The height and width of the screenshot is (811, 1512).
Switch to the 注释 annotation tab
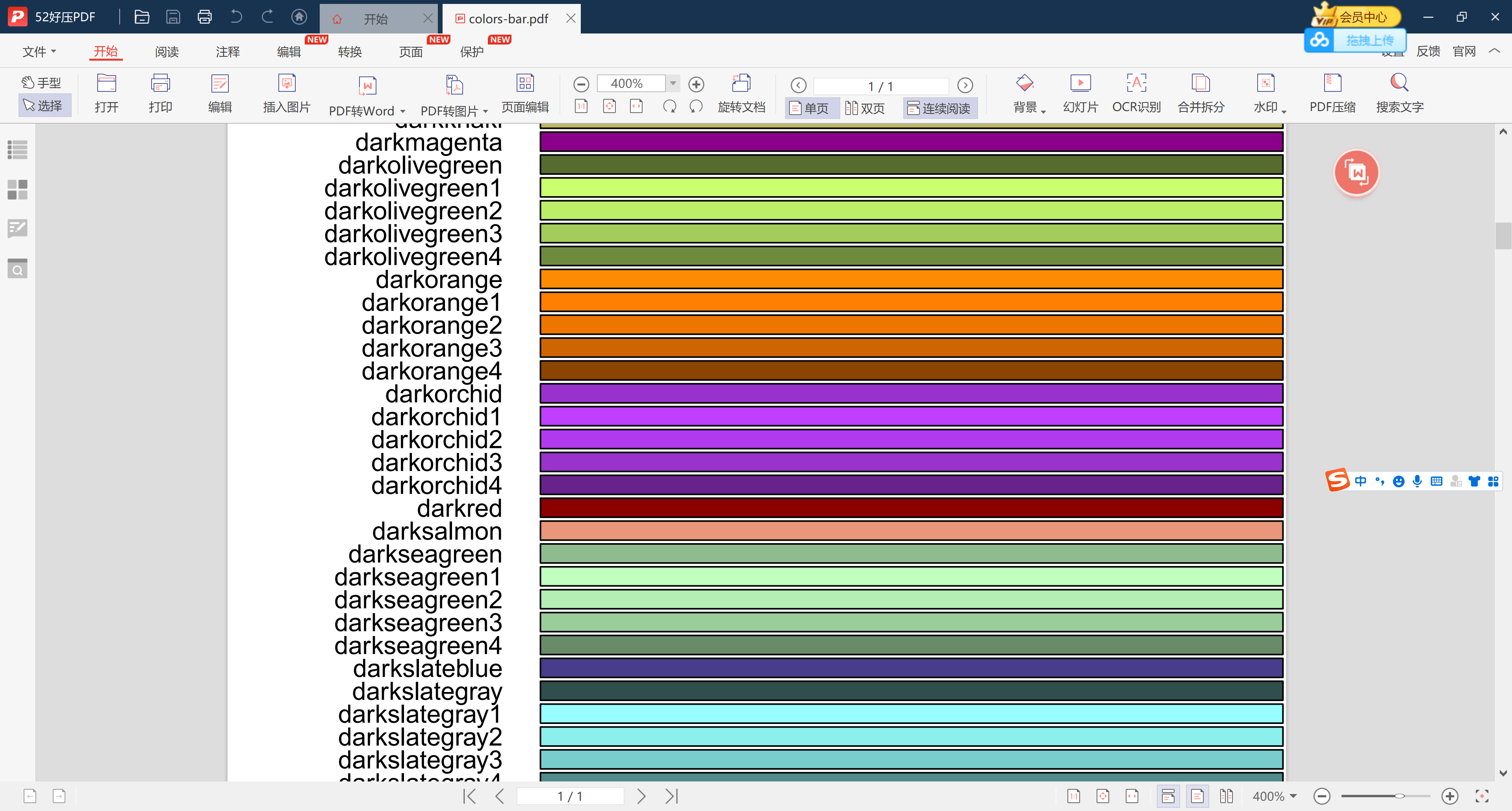(228, 52)
